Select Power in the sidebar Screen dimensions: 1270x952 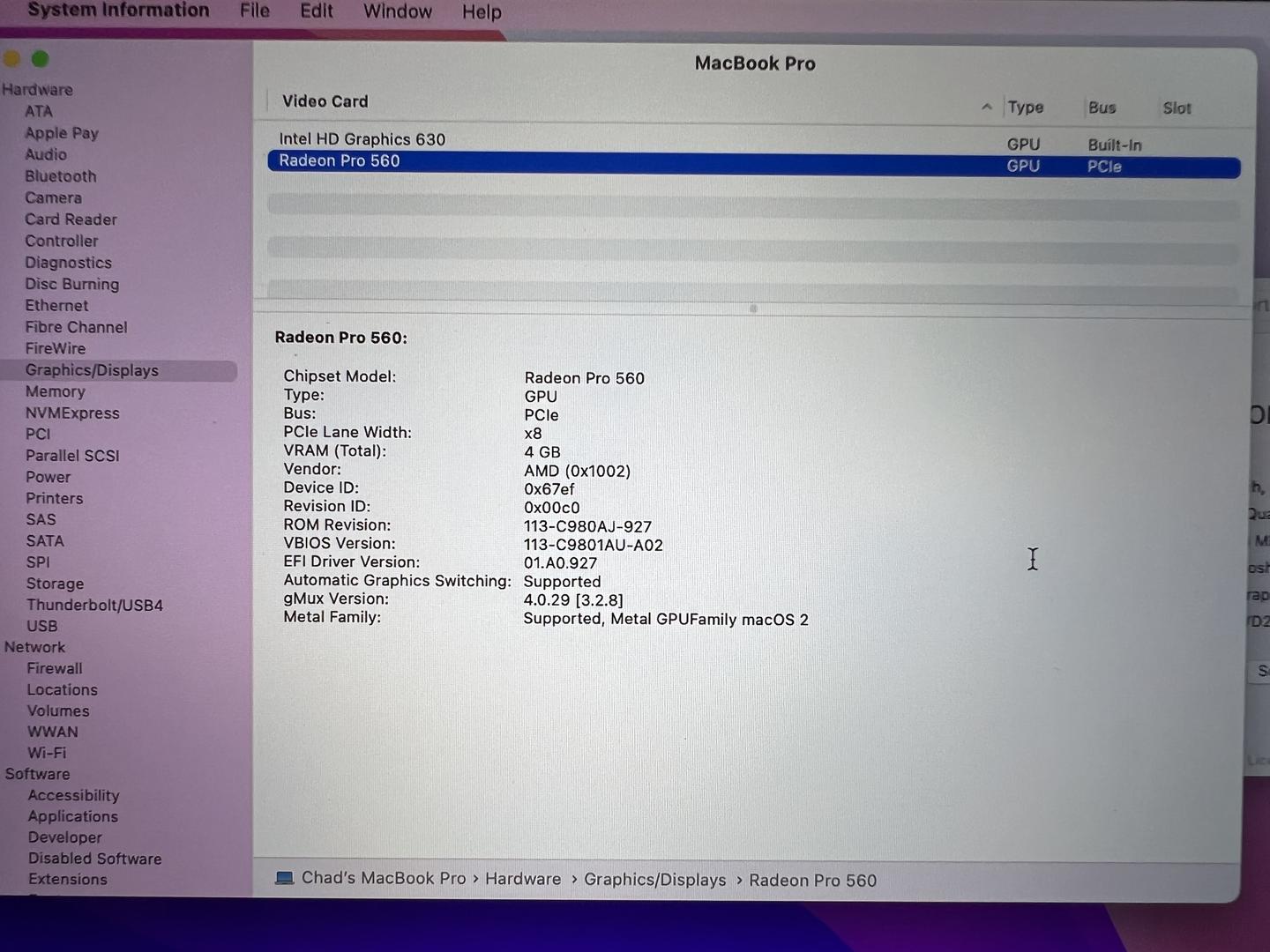tap(48, 477)
